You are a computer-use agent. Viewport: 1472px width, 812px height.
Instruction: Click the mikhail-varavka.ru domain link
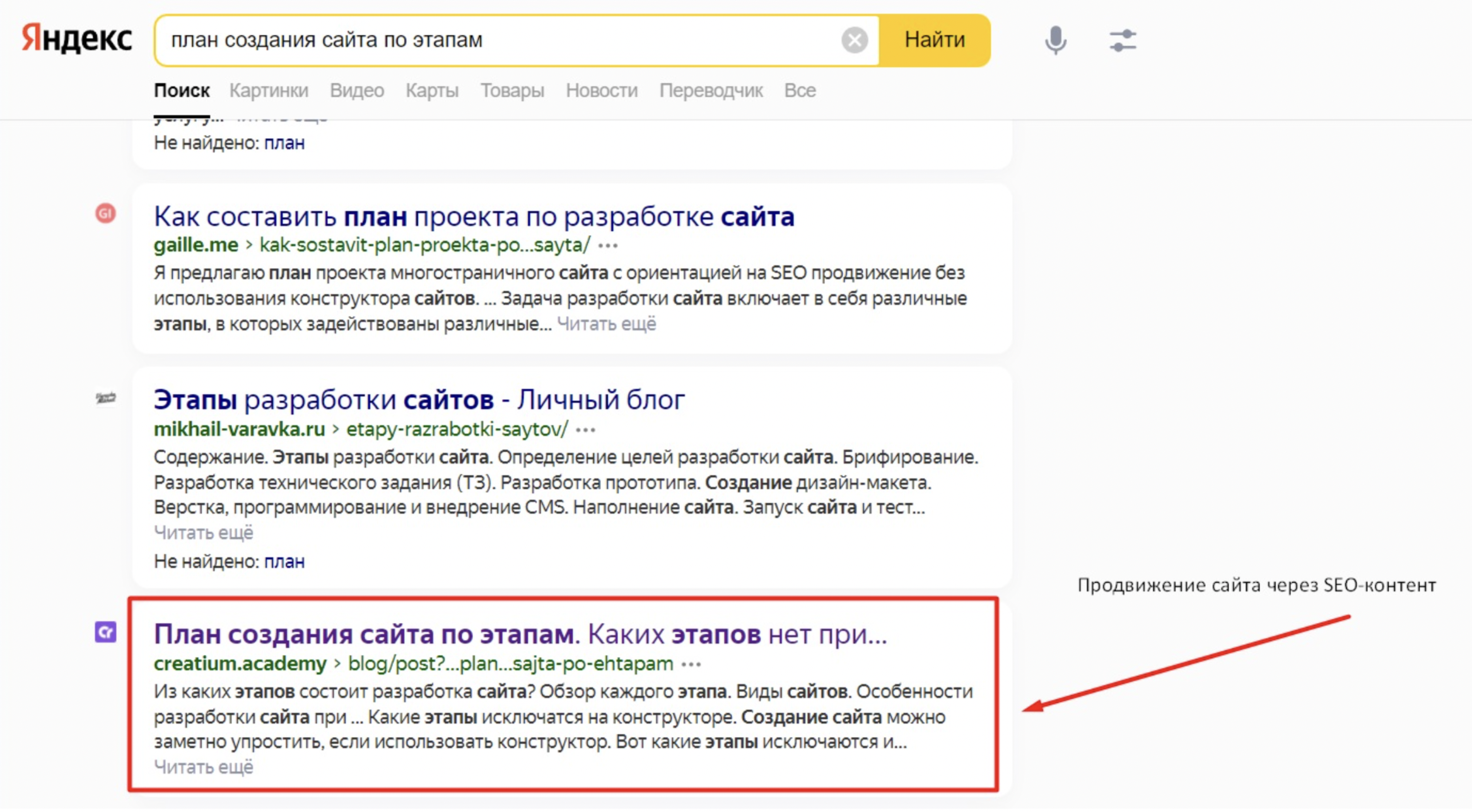coord(240,430)
